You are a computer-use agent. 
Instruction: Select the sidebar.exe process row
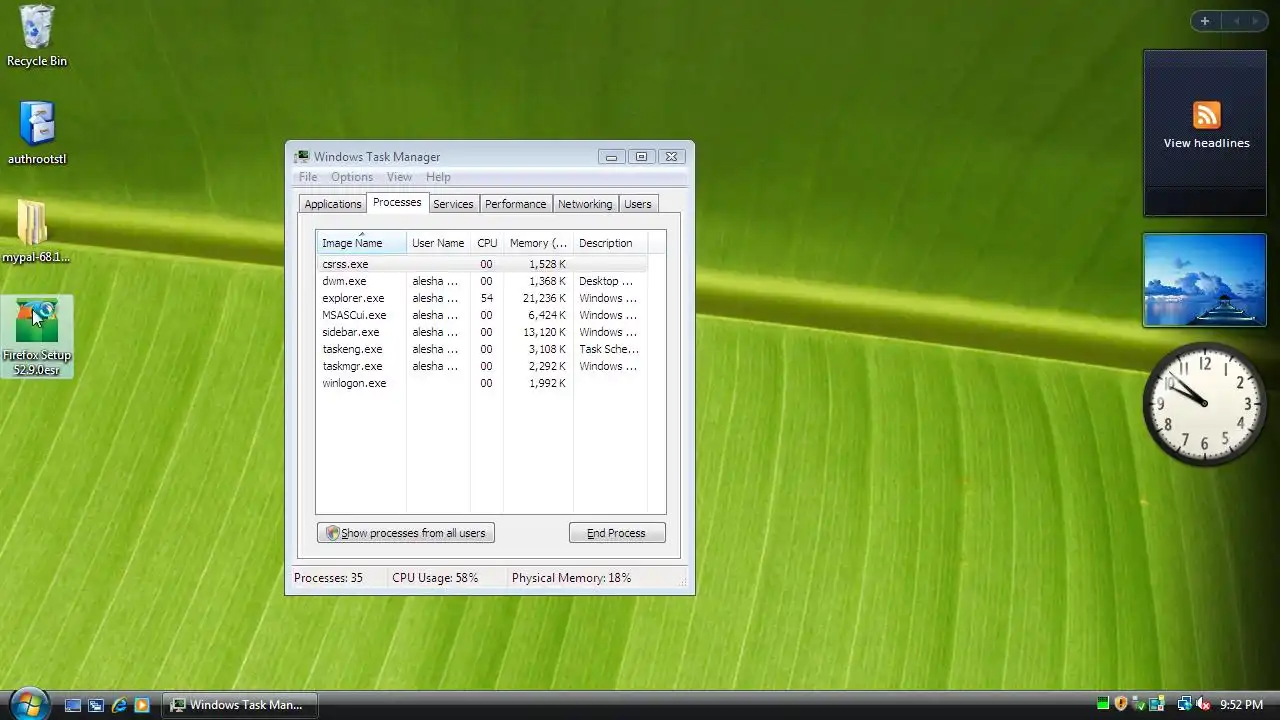482,332
